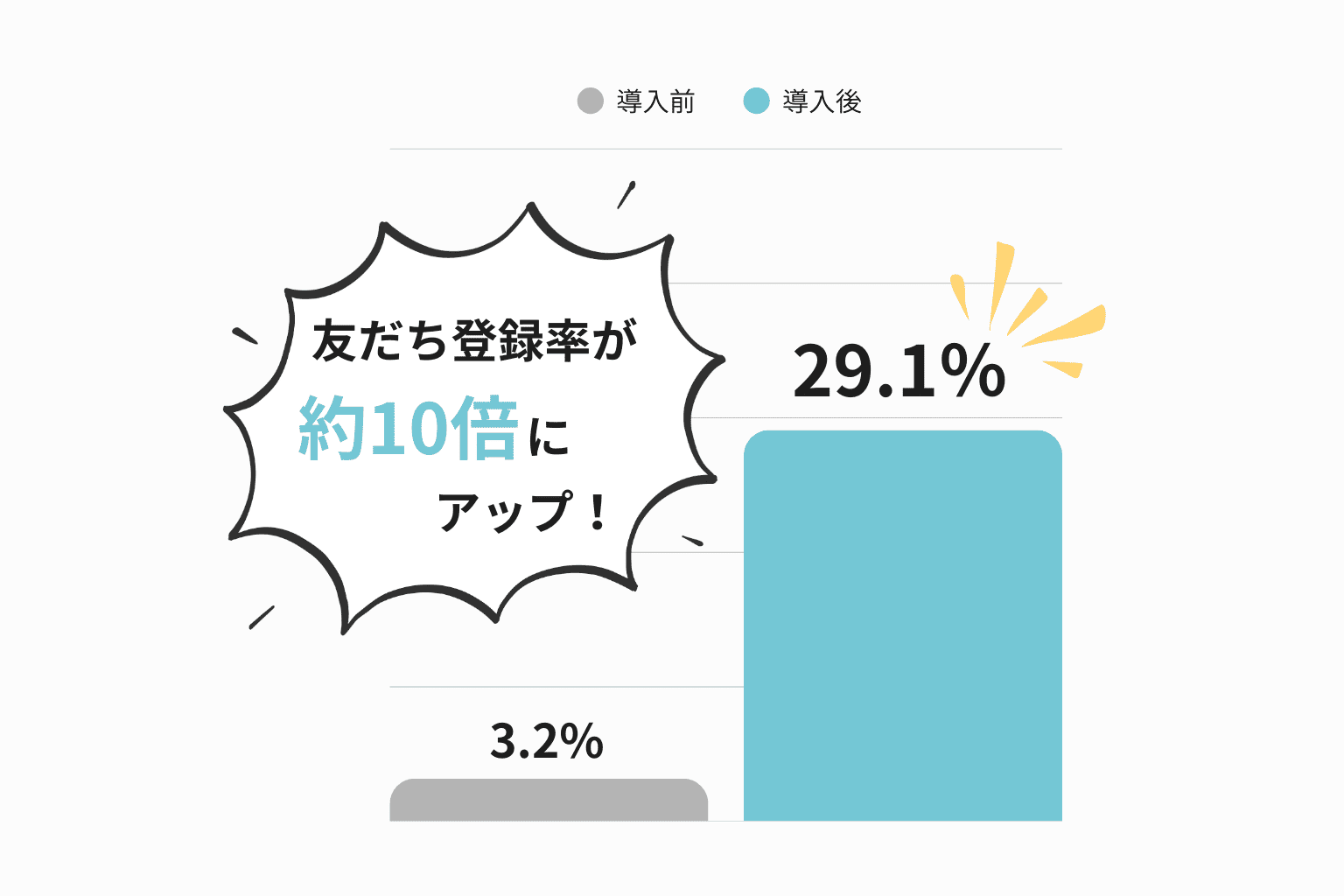Viewport: 1344px width, 896px height.
Task: Select the 導入後 legend label
Action: coord(822,101)
